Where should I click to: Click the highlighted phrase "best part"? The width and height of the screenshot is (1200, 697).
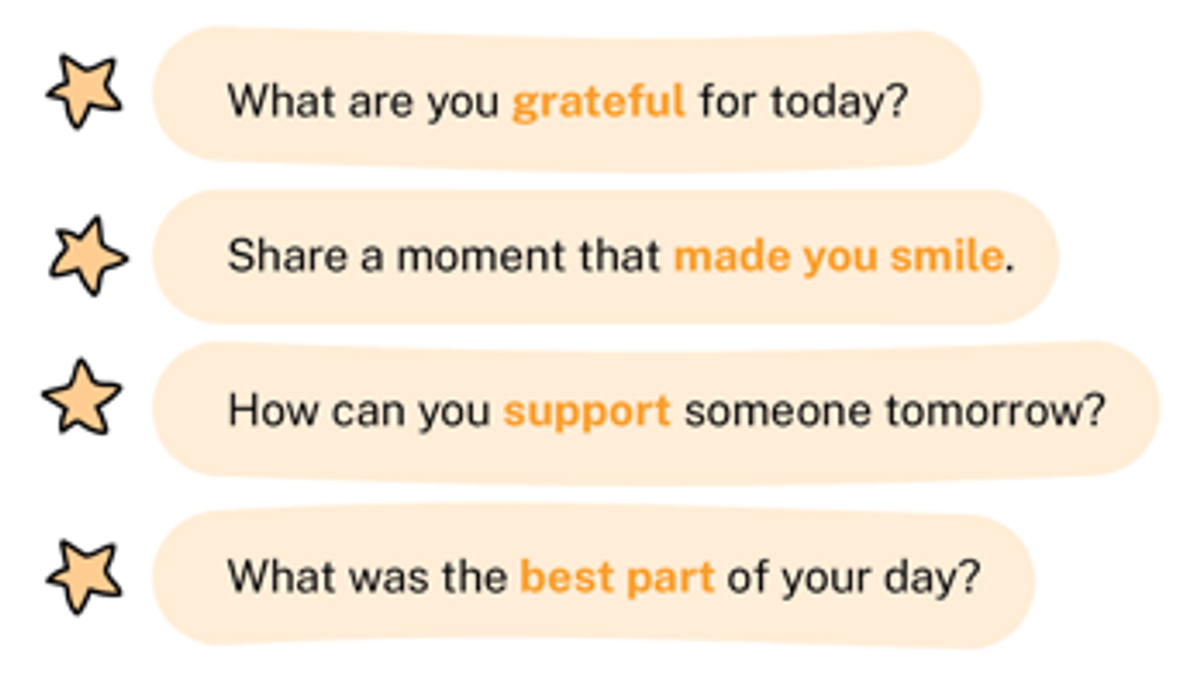point(617,579)
